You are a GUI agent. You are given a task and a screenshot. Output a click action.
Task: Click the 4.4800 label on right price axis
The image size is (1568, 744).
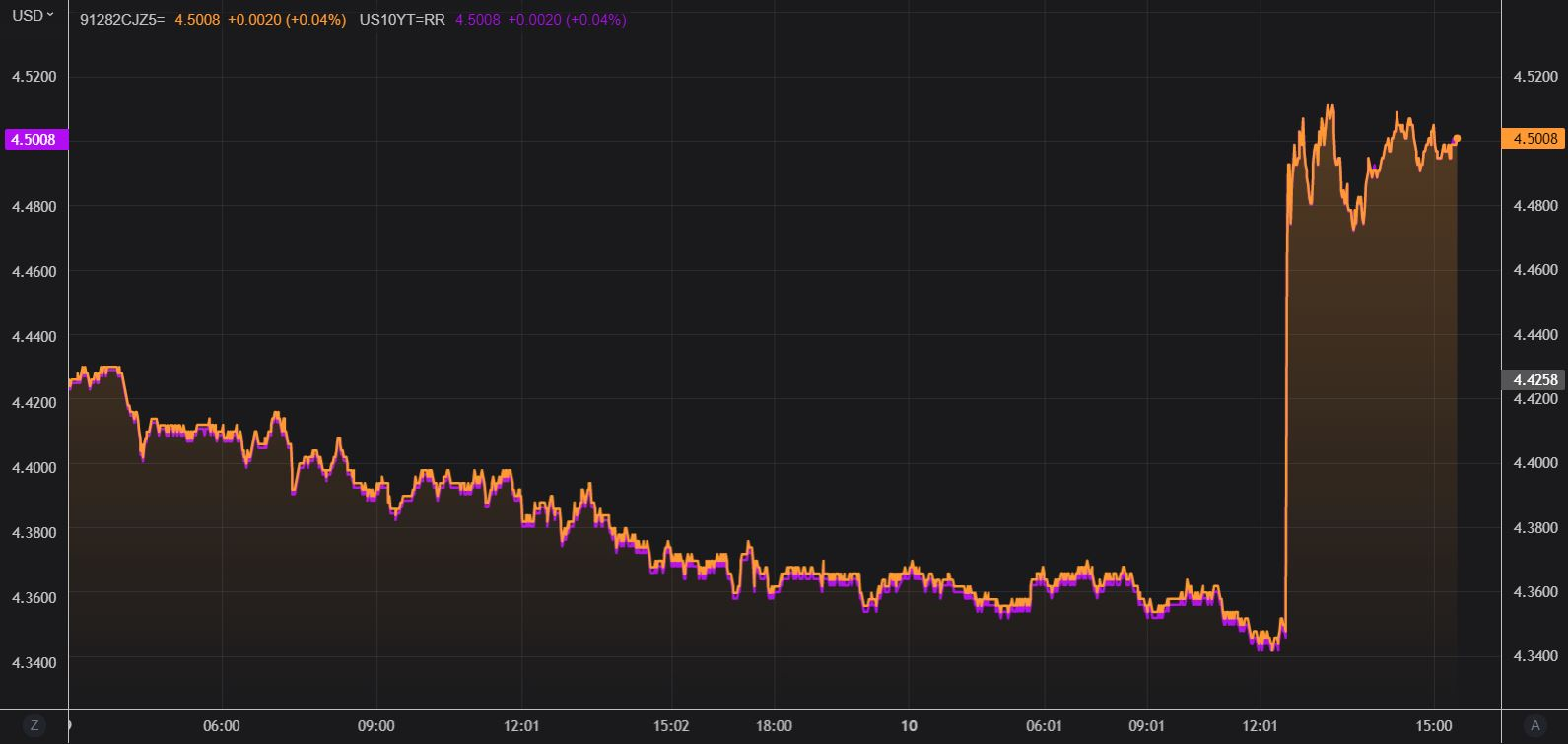1536,205
